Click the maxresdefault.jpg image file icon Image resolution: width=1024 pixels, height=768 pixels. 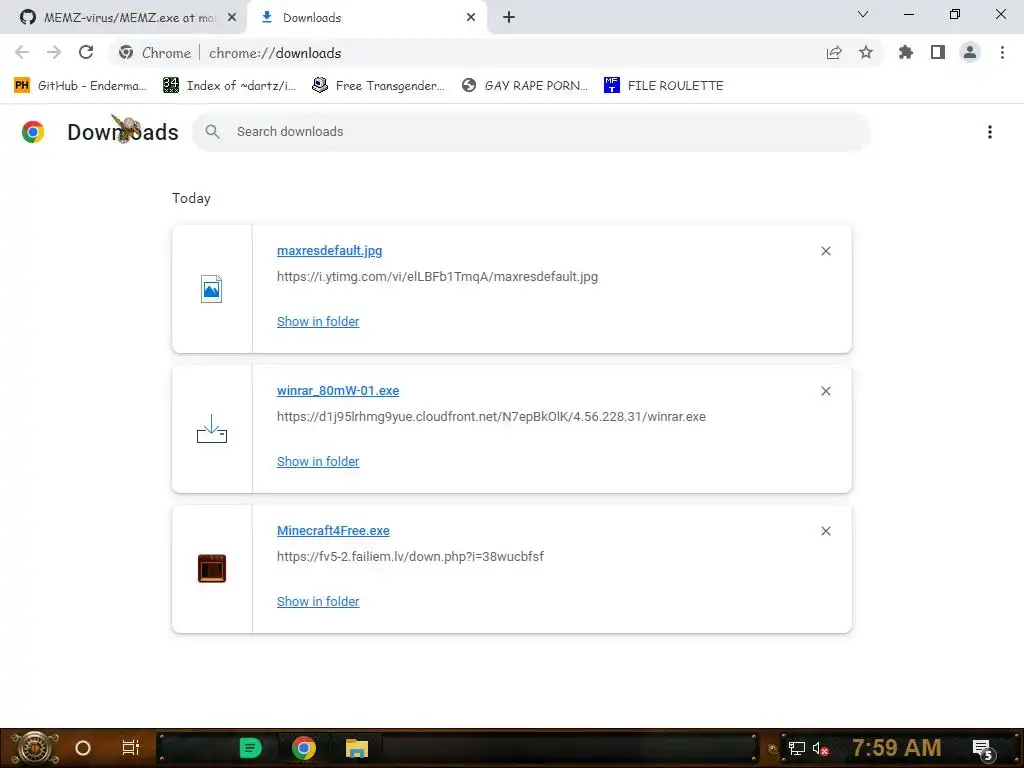[x=212, y=289]
